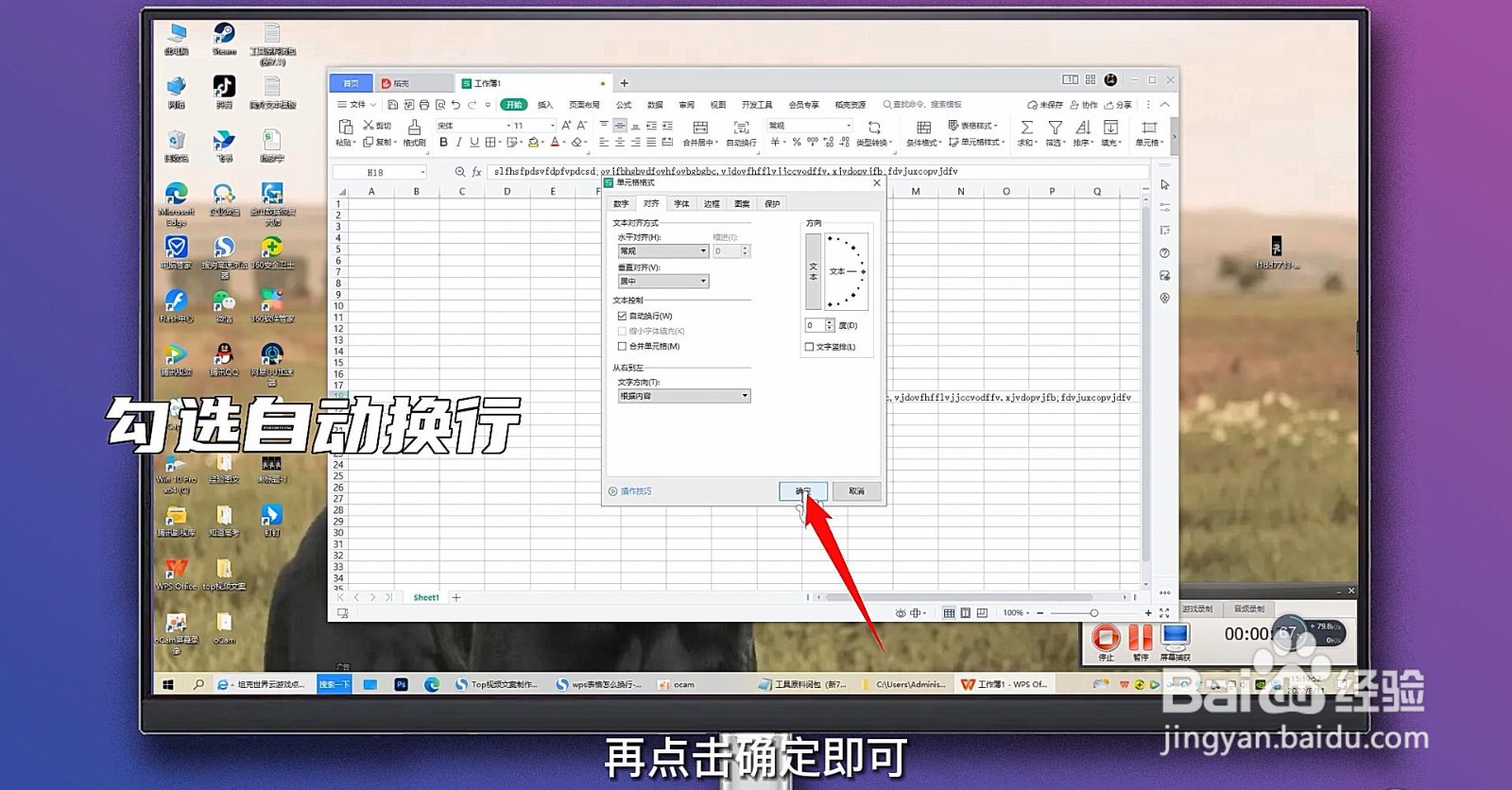Viewport: 1512px width, 790px height.
Task: Click the Percent style icon
Action: point(797,143)
